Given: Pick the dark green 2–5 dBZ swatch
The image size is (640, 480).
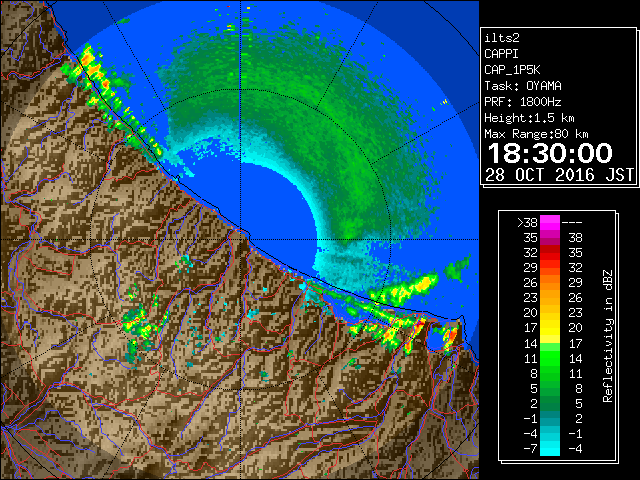Looking at the screenshot, I should [x=550, y=404].
